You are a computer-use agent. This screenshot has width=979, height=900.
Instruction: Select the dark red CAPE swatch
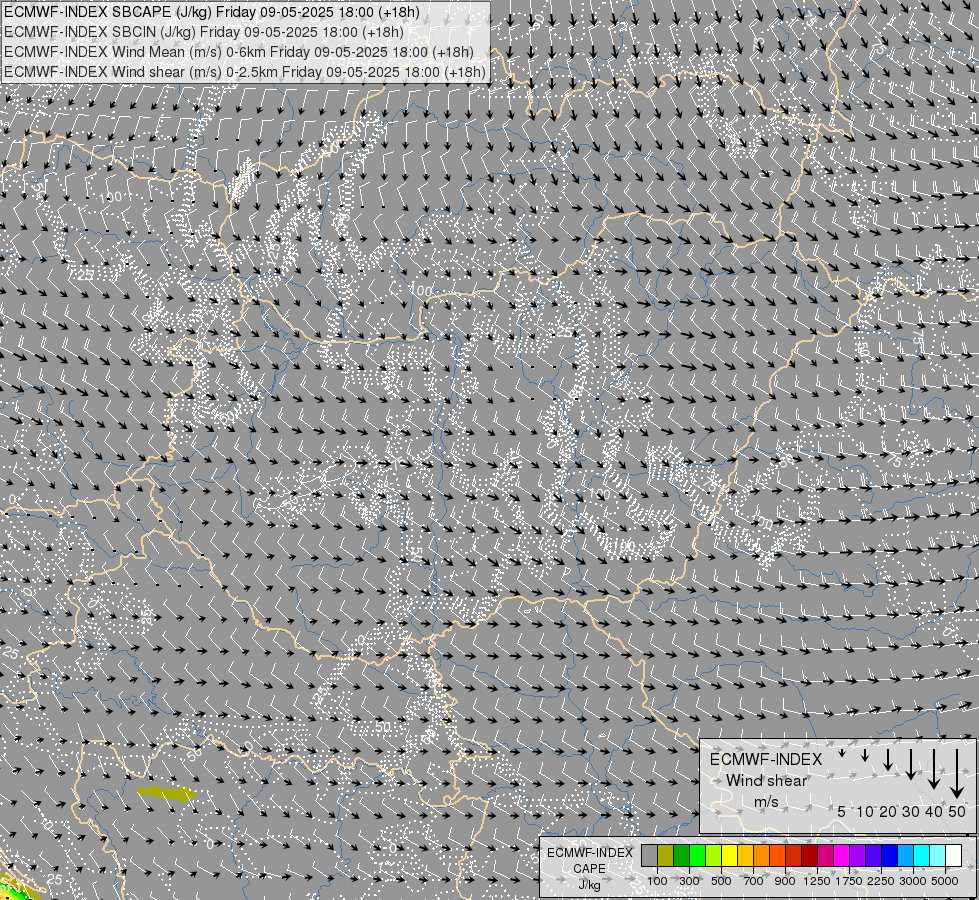[810, 856]
